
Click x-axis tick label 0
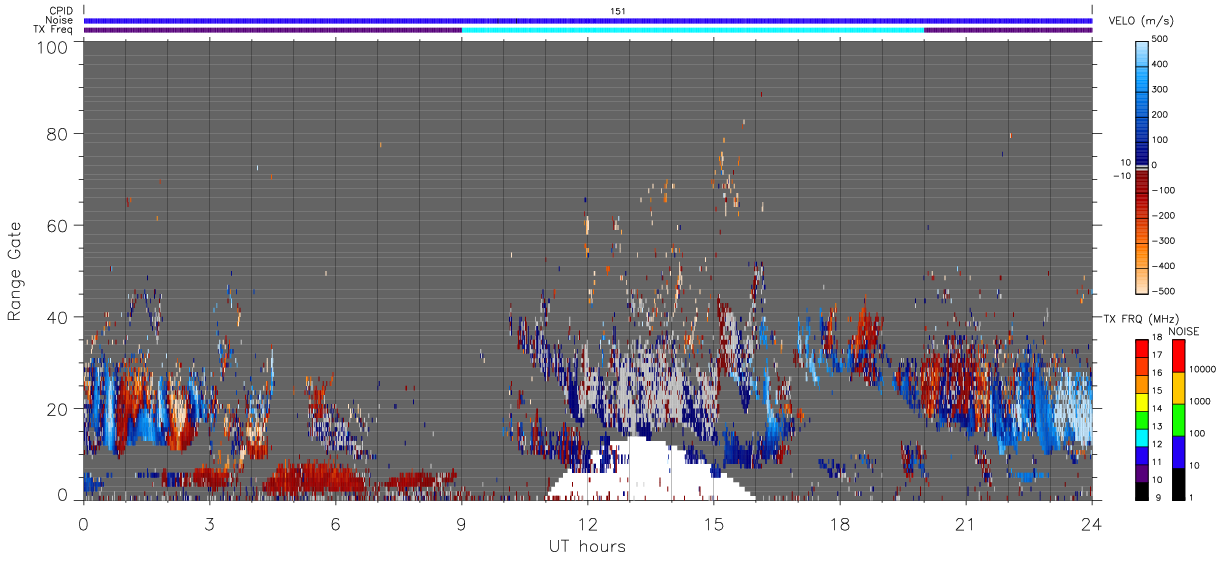[83, 524]
